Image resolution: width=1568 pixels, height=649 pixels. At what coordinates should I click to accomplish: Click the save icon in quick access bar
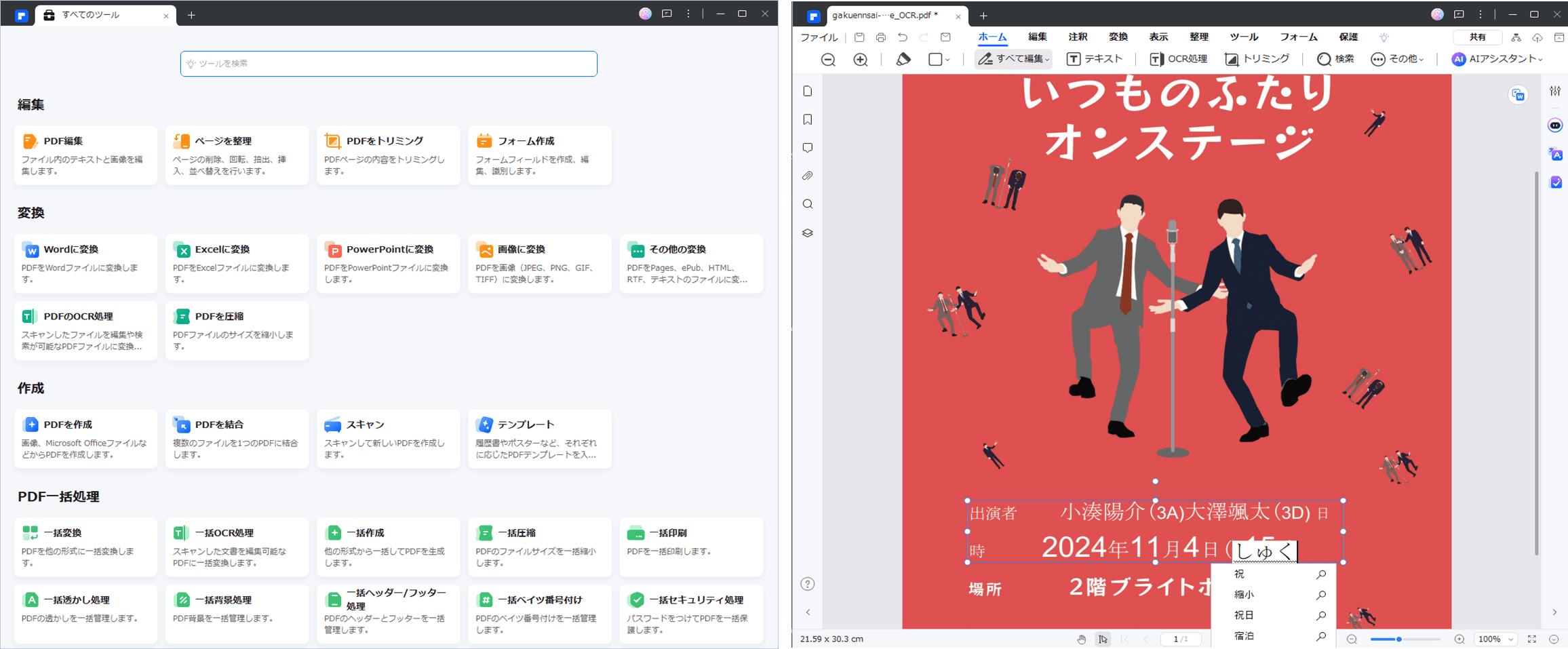859,37
